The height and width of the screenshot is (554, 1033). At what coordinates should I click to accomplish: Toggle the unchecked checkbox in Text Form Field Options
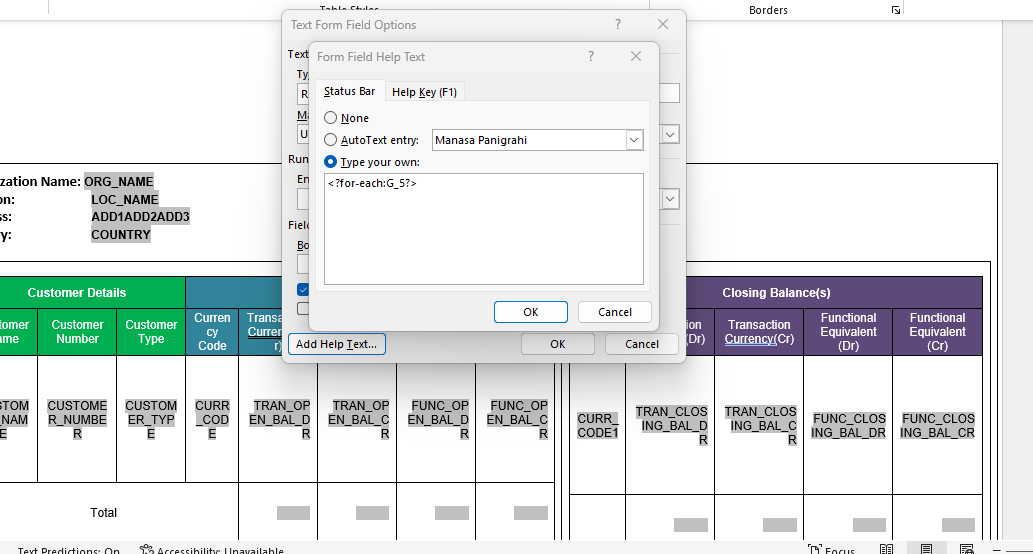point(302,308)
